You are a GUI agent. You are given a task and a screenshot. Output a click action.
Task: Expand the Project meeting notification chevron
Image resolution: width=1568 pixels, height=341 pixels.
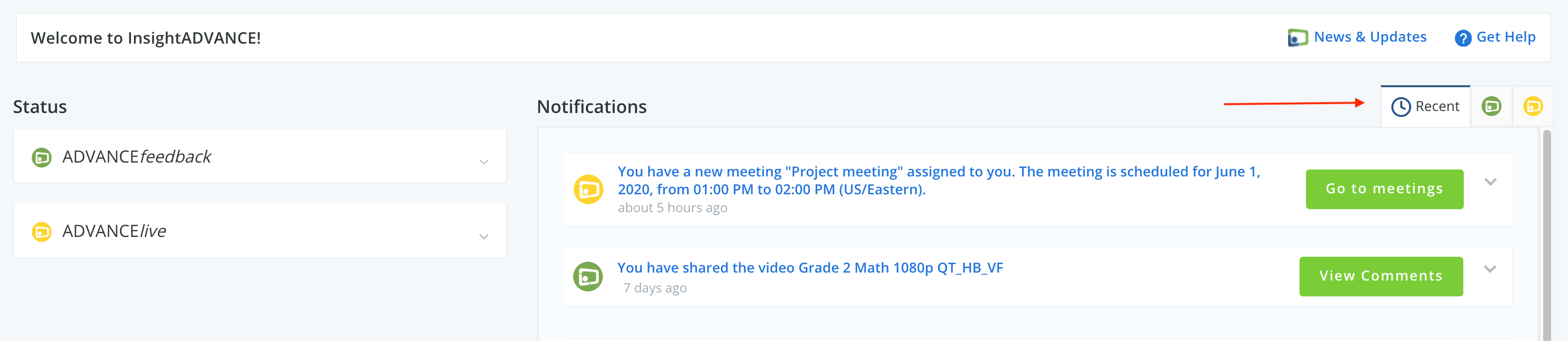tap(1490, 182)
